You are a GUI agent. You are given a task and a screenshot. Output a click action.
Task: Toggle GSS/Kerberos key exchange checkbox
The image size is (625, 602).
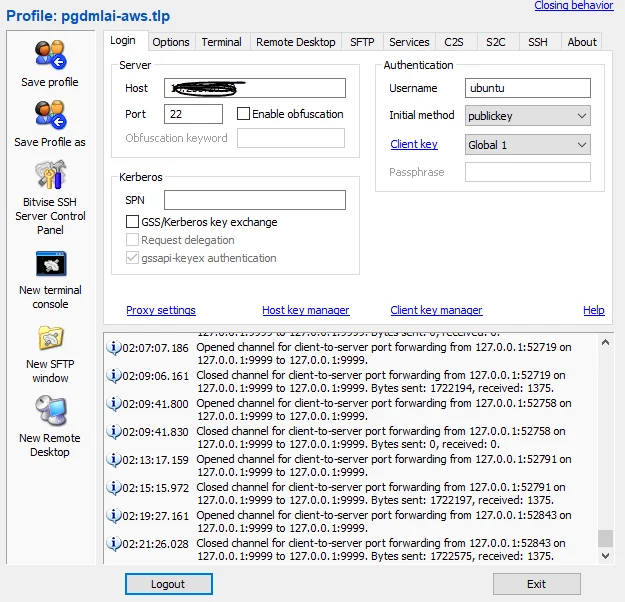pos(133,222)
